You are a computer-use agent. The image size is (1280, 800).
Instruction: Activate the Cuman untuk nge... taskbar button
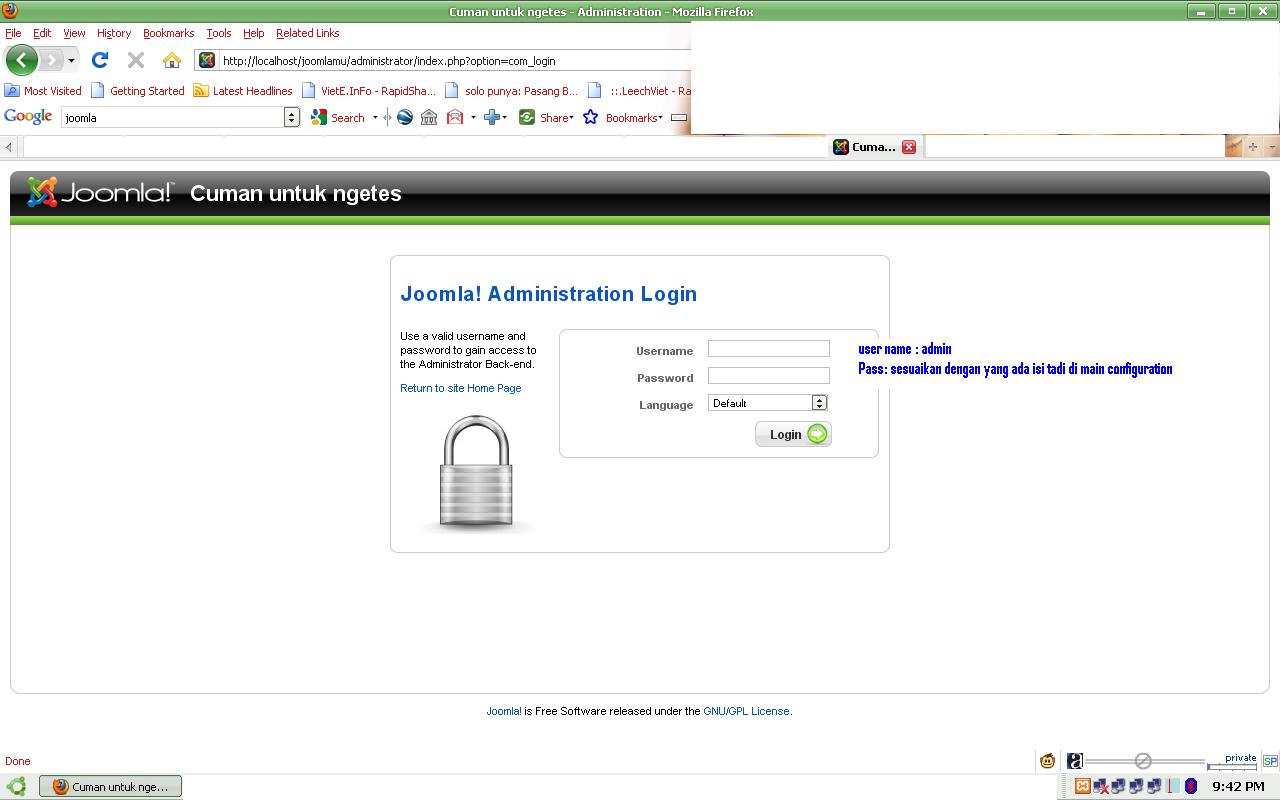(x=111, y=786)
